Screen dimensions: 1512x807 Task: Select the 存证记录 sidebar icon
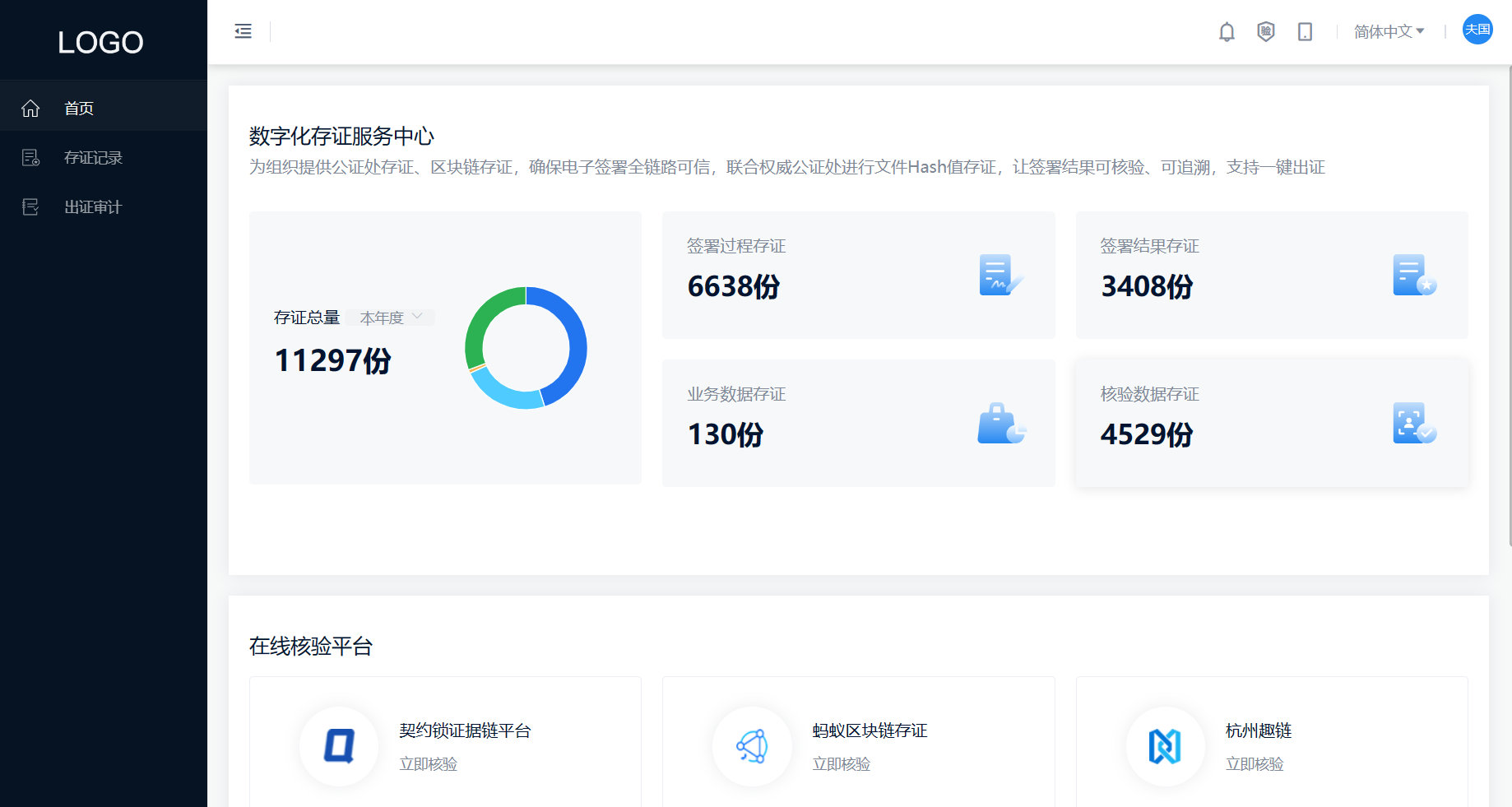tap(30, 157)
